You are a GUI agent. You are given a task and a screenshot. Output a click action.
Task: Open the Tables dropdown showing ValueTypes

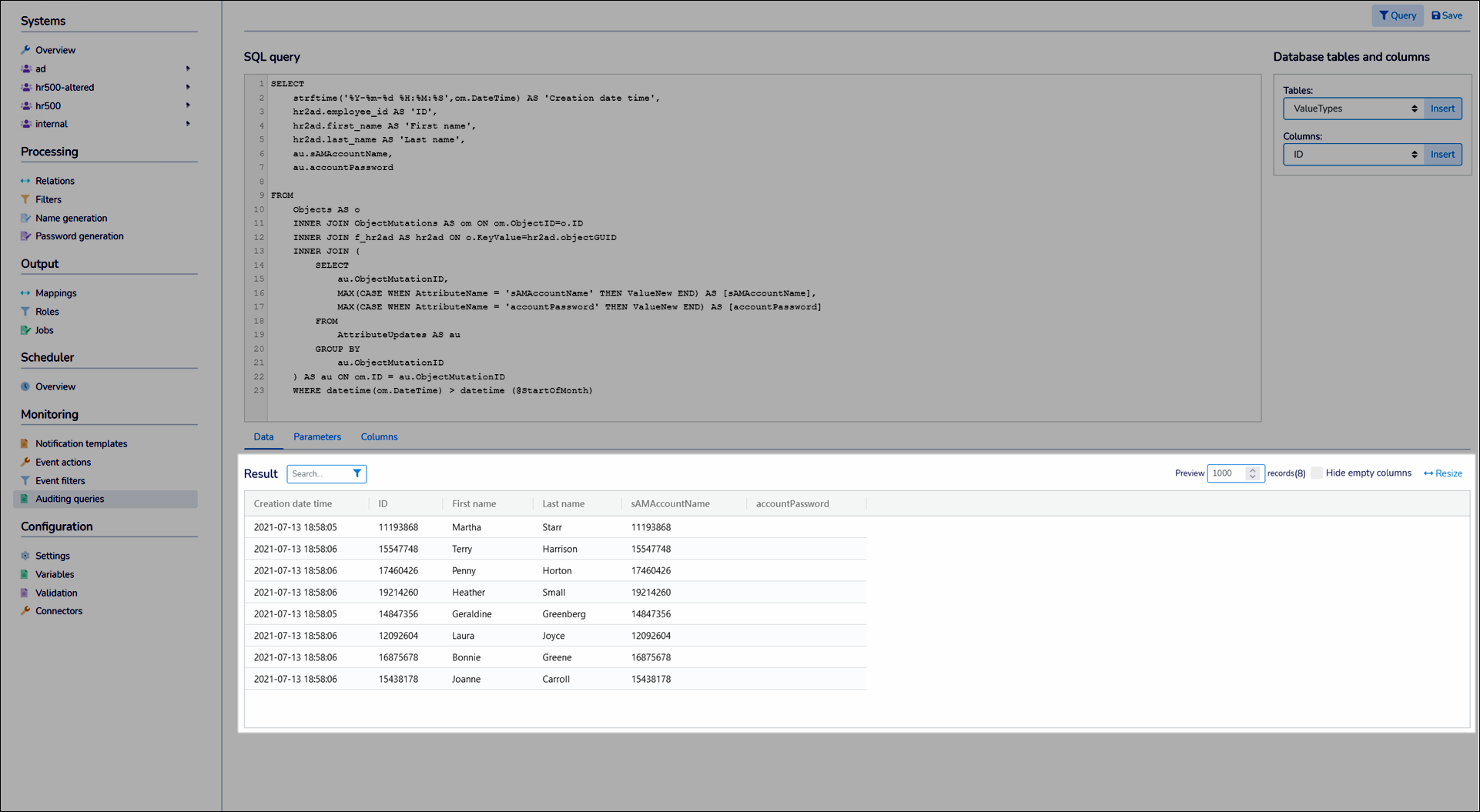pos(1353,109)
